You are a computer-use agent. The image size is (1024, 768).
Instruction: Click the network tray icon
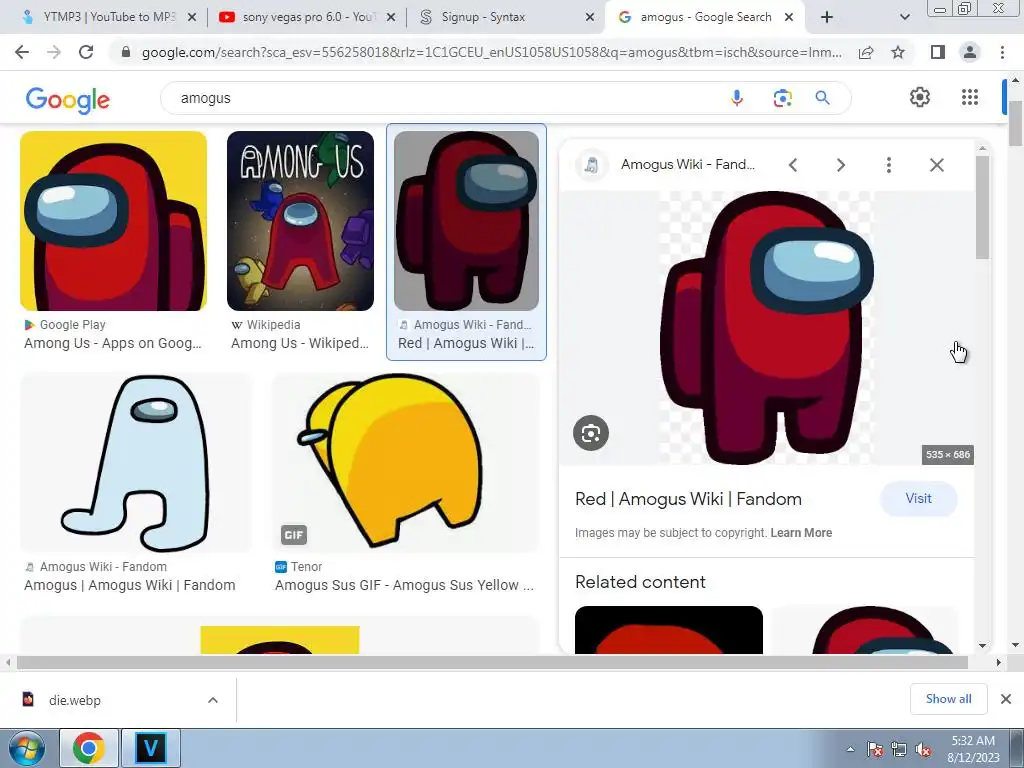click(899, 750)
